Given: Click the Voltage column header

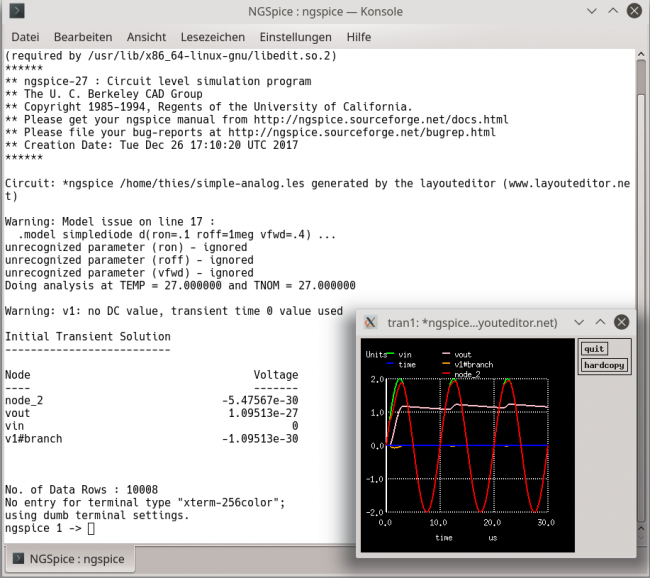Looking at the screenshot, I should 276,375.
